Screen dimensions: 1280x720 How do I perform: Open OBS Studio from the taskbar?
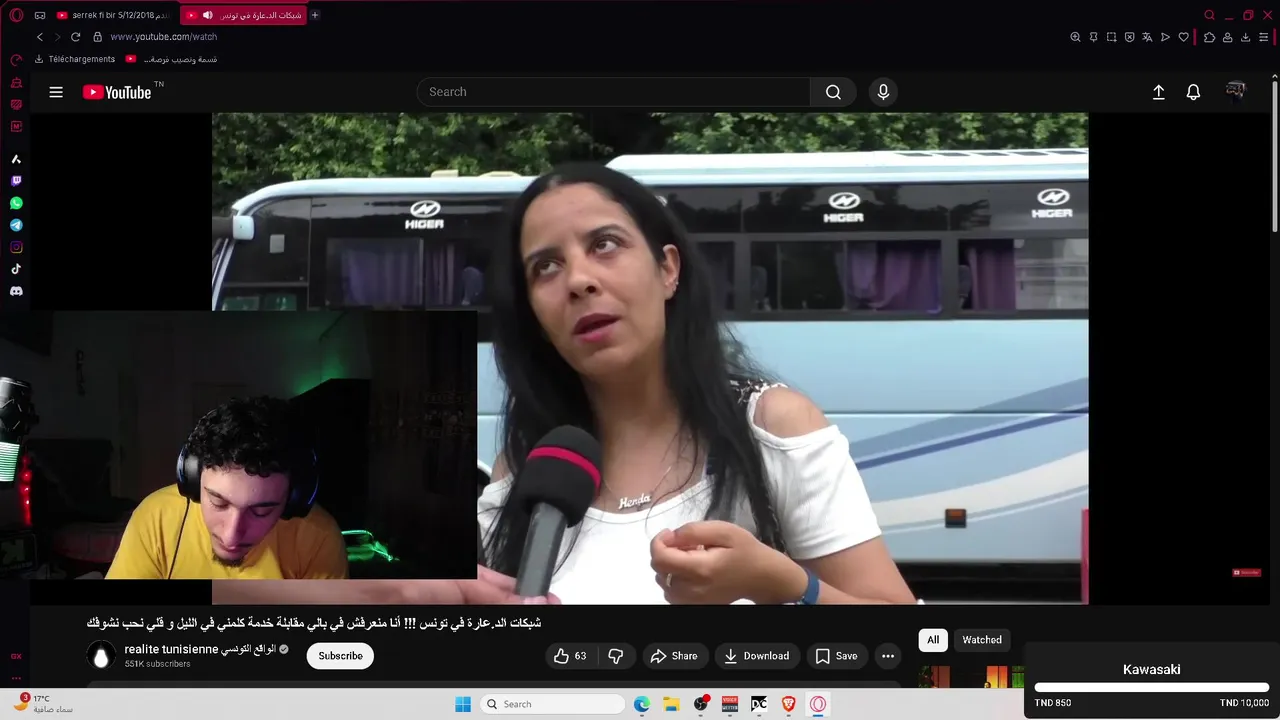coord(701,704)
